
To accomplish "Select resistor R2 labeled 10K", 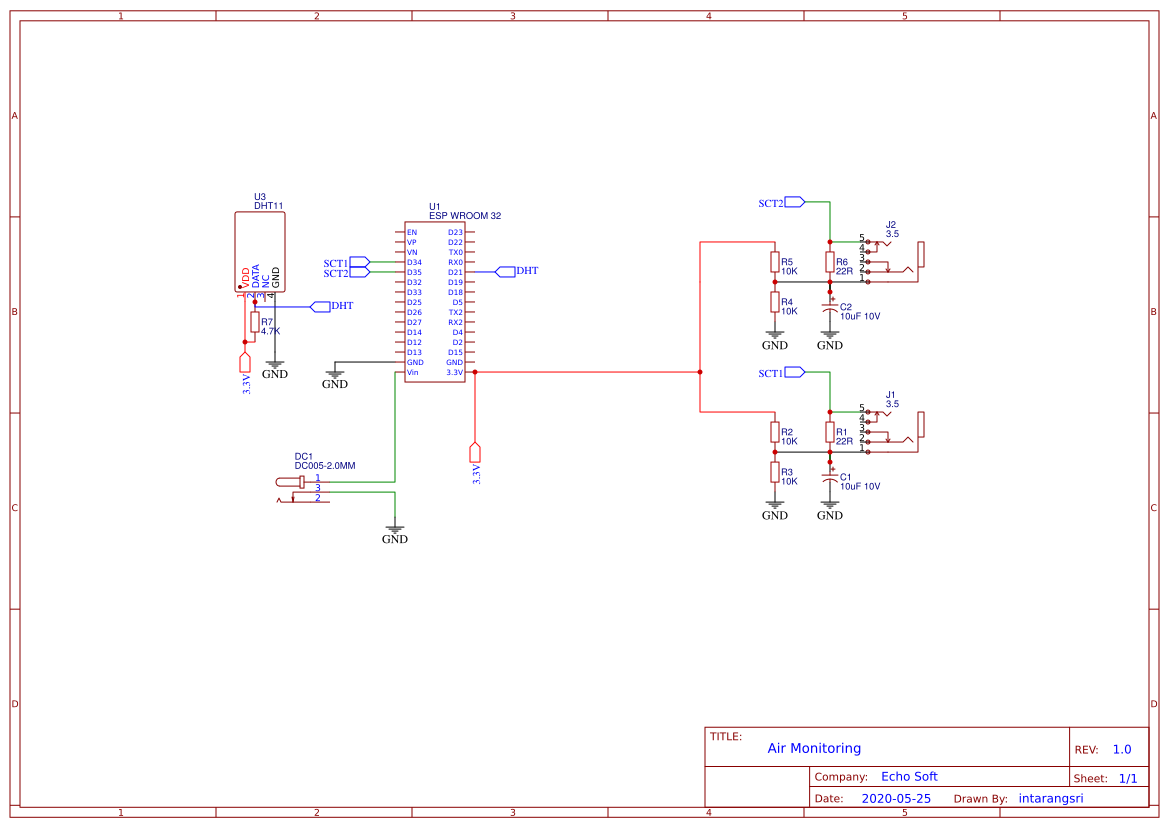I will point(776,432).
